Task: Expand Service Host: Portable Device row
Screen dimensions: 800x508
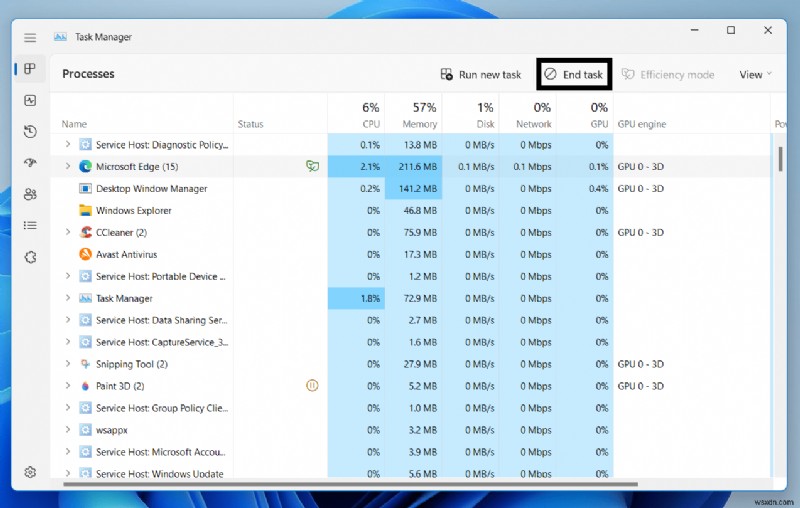Action: point(67,276)
